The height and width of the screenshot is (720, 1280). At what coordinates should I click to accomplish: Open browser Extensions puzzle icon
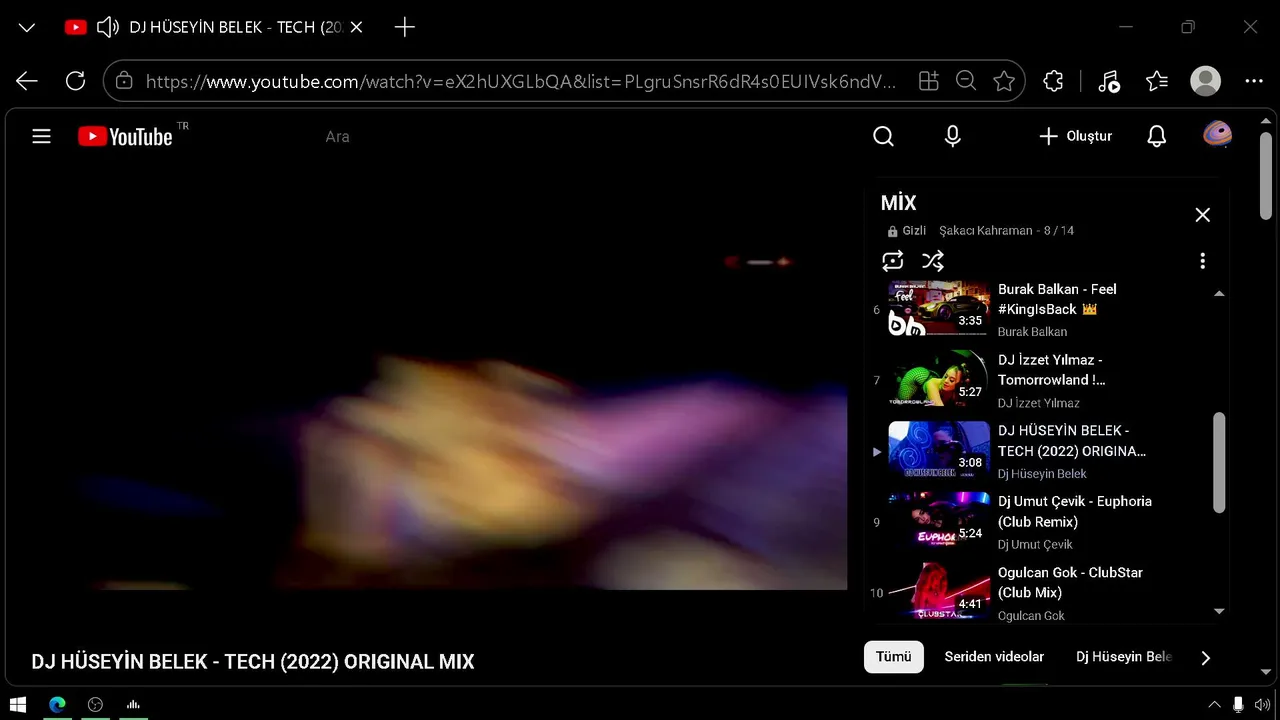pos(1053,81)
